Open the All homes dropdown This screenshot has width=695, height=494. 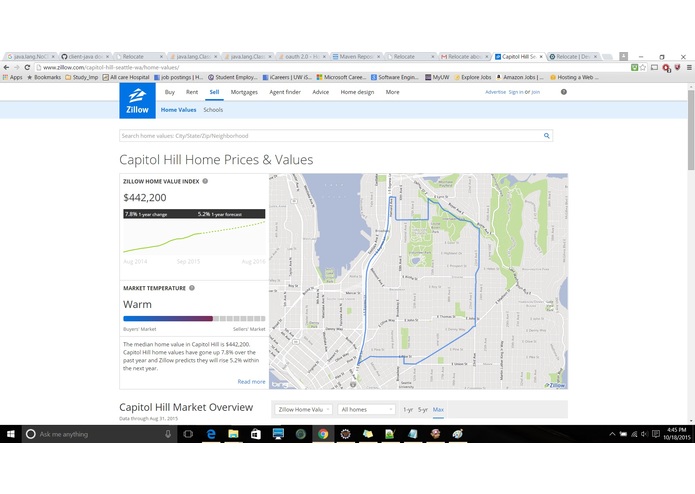[x=367, y=409]
